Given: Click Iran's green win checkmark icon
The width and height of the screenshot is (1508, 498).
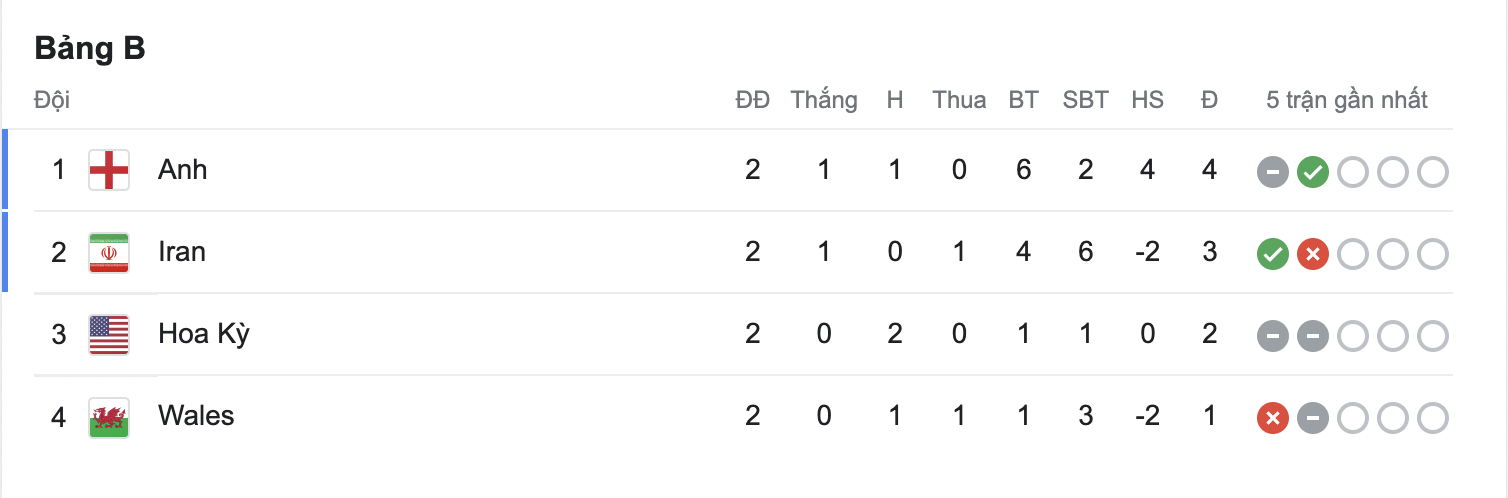Looking at the screenshot, I should [1272, 254].
